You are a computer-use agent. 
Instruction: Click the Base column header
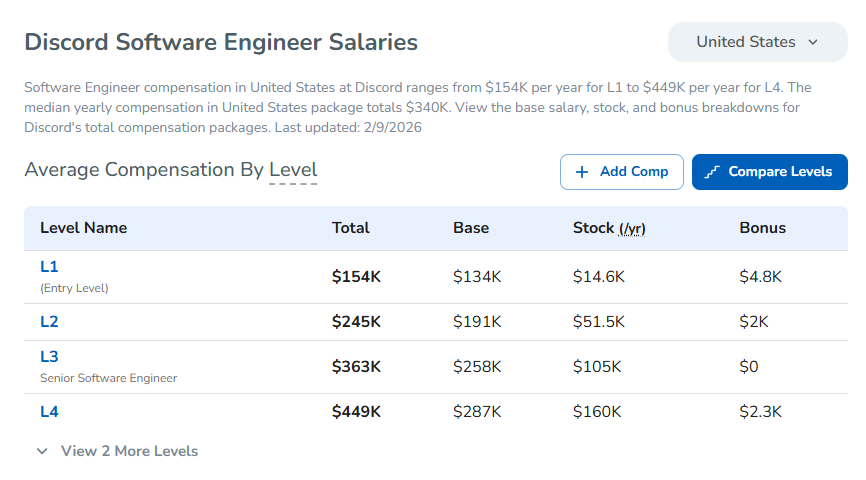coord(471,228)
